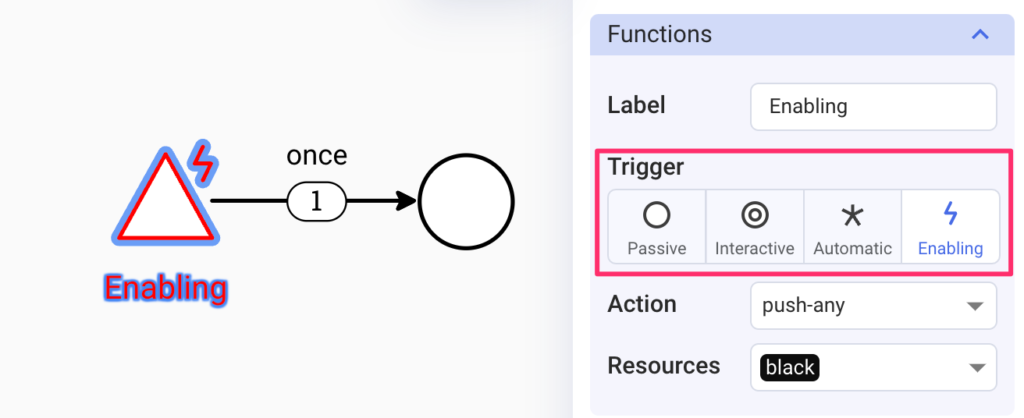The width and height of the screenshot is (1024, 418).
Task: Select the red Enabling triangle node
Action: tap(165, 201)
